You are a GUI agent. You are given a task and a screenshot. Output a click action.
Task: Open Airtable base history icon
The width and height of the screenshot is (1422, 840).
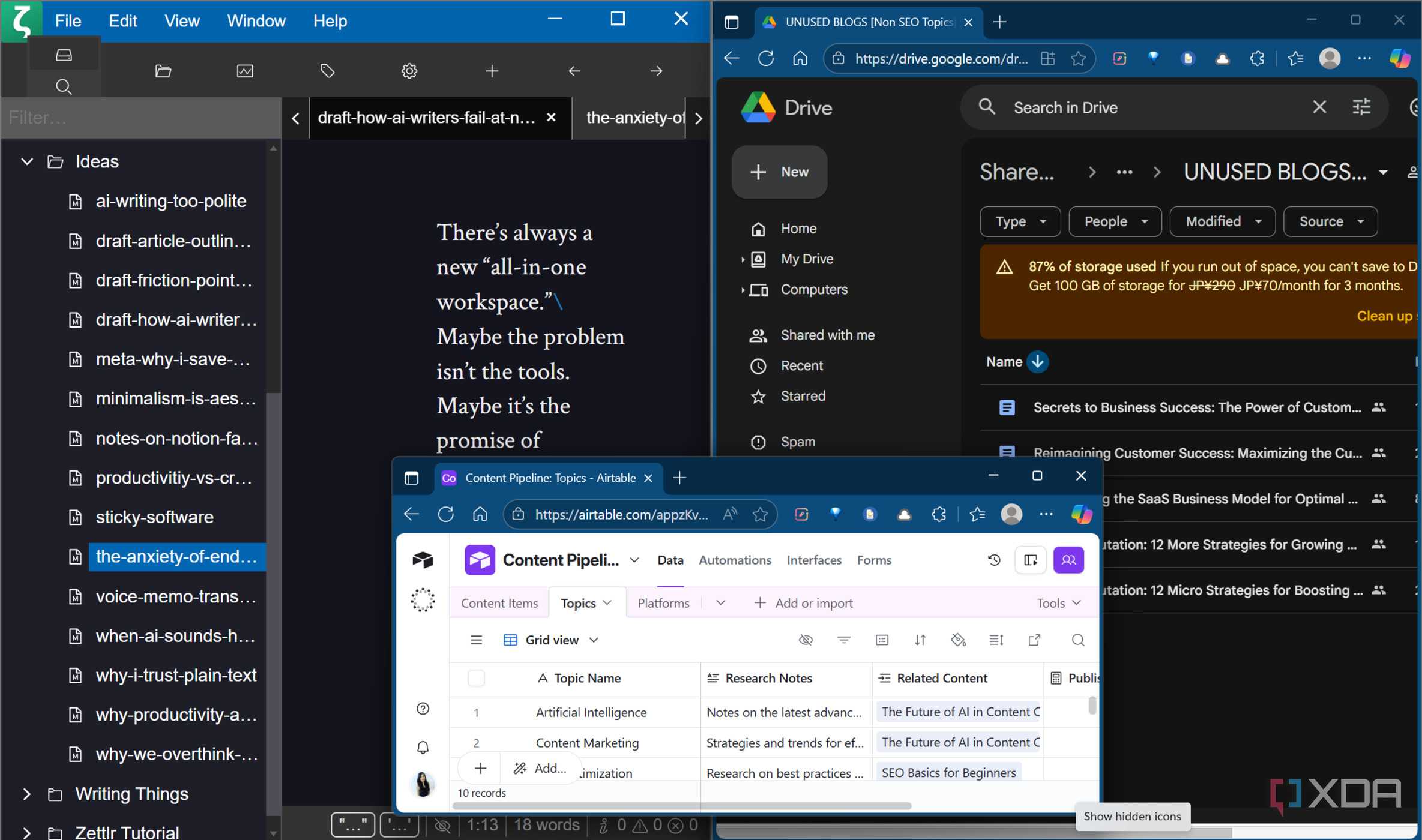994,560
